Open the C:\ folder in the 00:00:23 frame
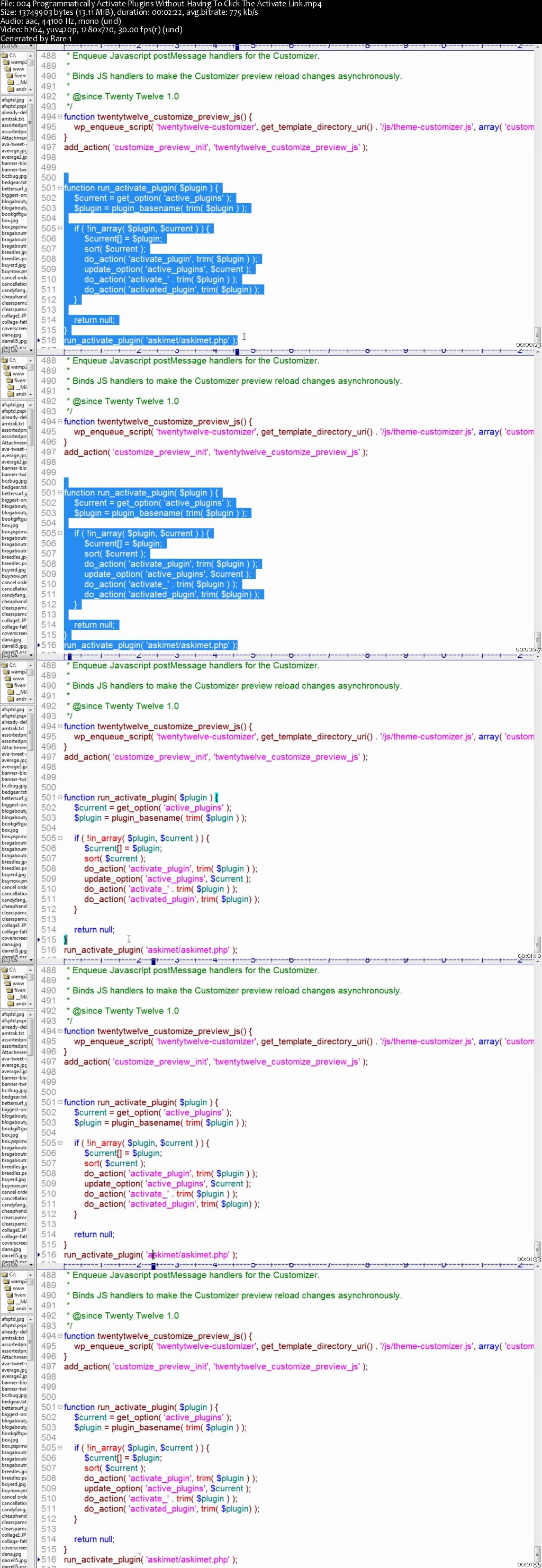This screenshot has width=542, height=1568. [x=9, y=56]
